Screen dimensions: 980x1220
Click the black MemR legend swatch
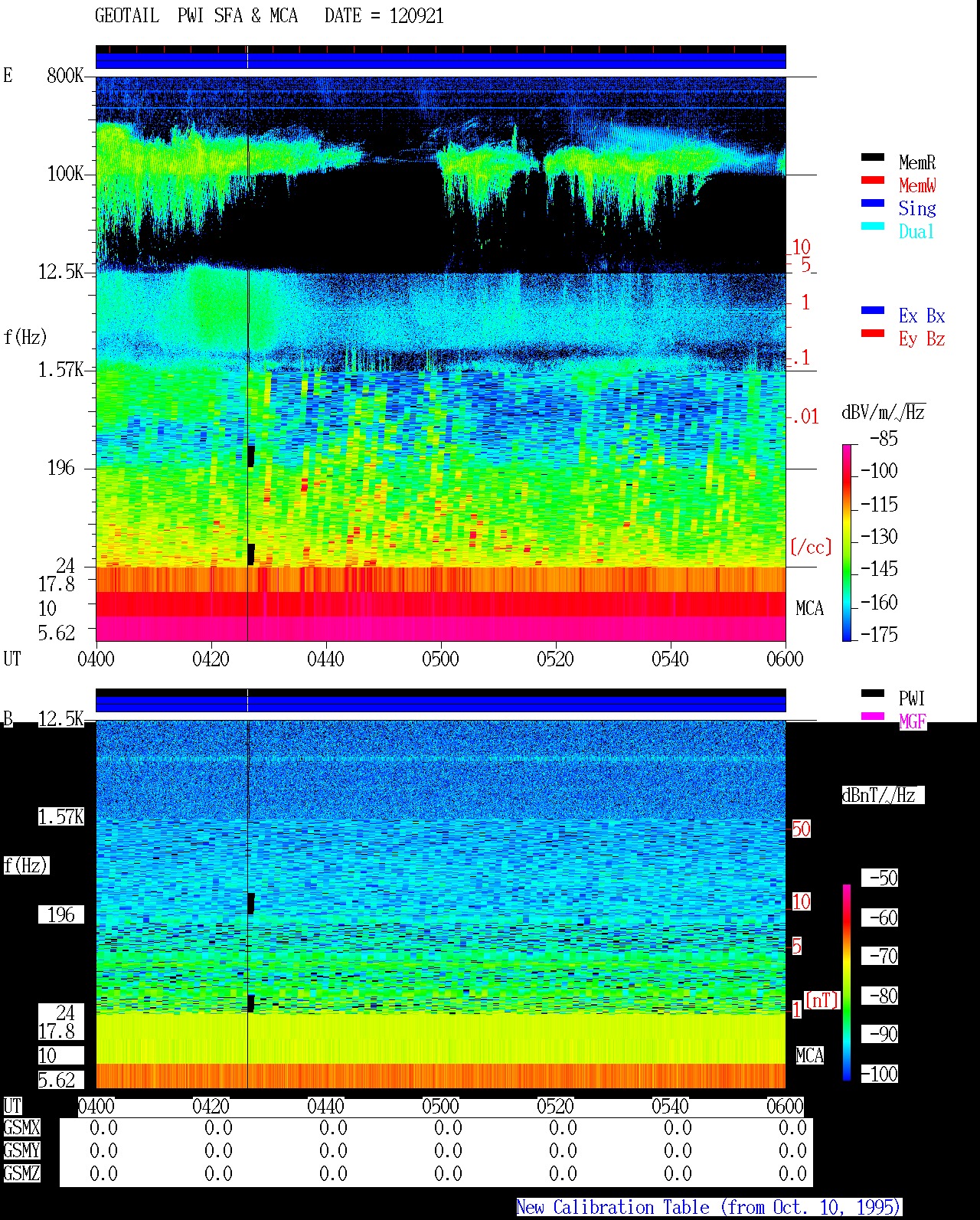click(x=873, y=157)
